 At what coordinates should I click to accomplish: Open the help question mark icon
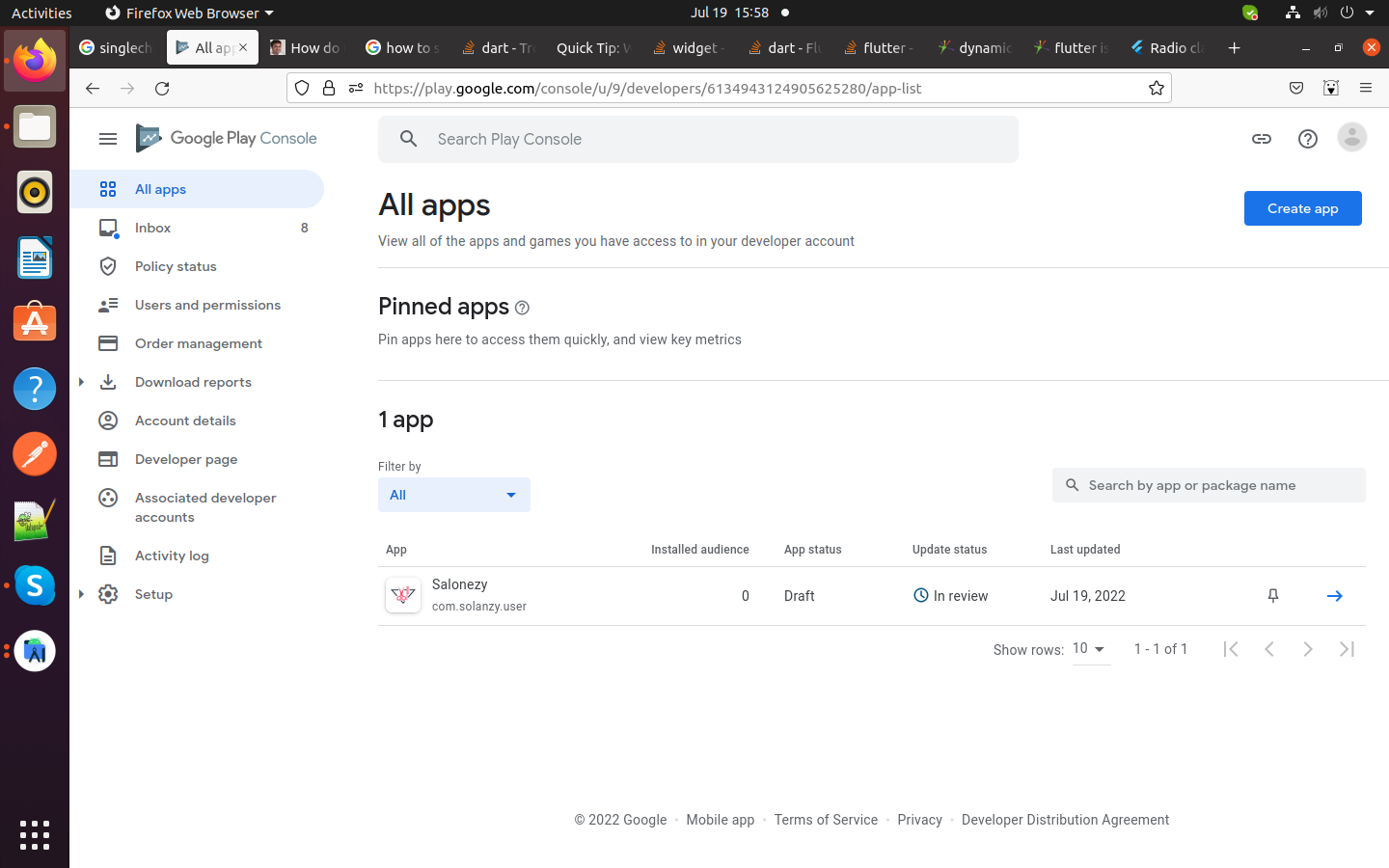(1308, 139)
